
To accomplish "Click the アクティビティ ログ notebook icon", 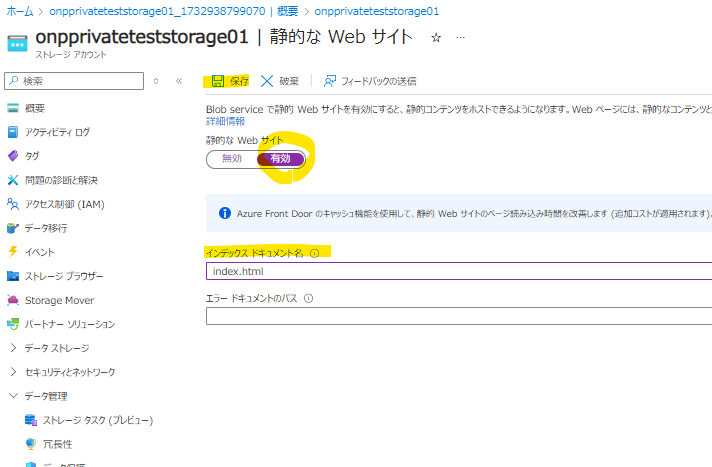I will (13, 132).
